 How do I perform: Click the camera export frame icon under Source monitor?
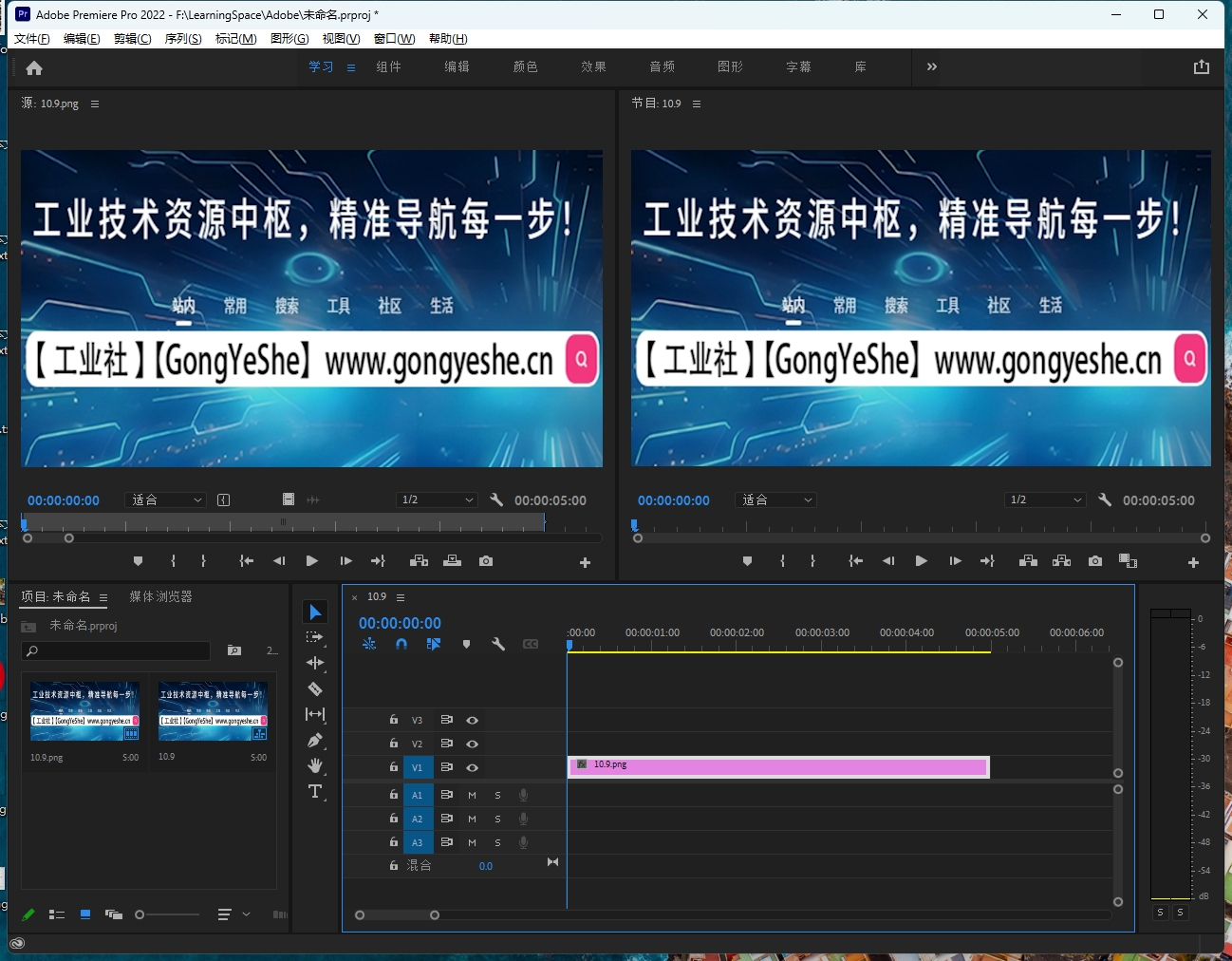[x=486, y=561]
